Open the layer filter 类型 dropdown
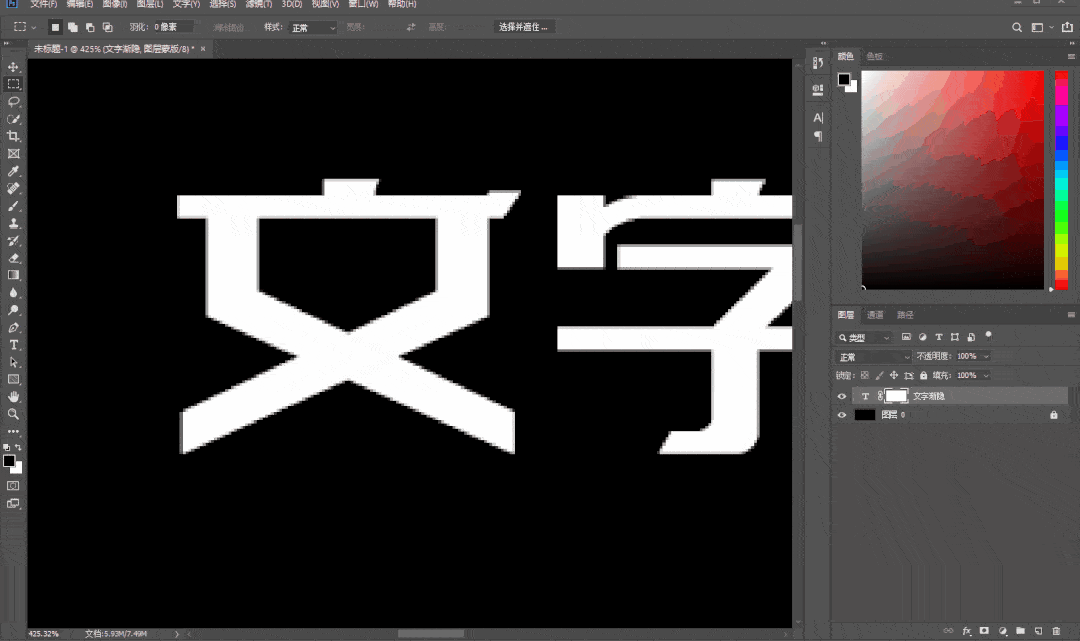The height and width of the screenshot is (641, 1080). (866, 338)
